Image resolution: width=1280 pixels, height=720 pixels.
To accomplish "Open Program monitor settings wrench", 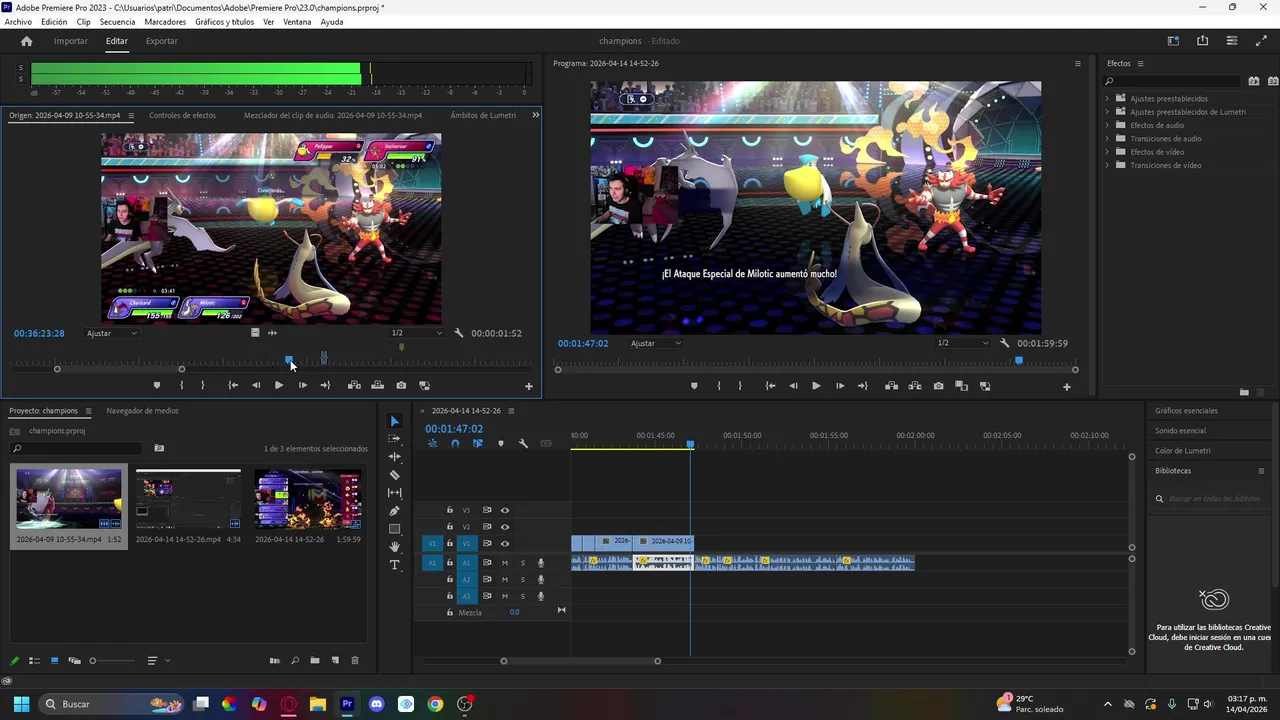I will (1005, 343).
